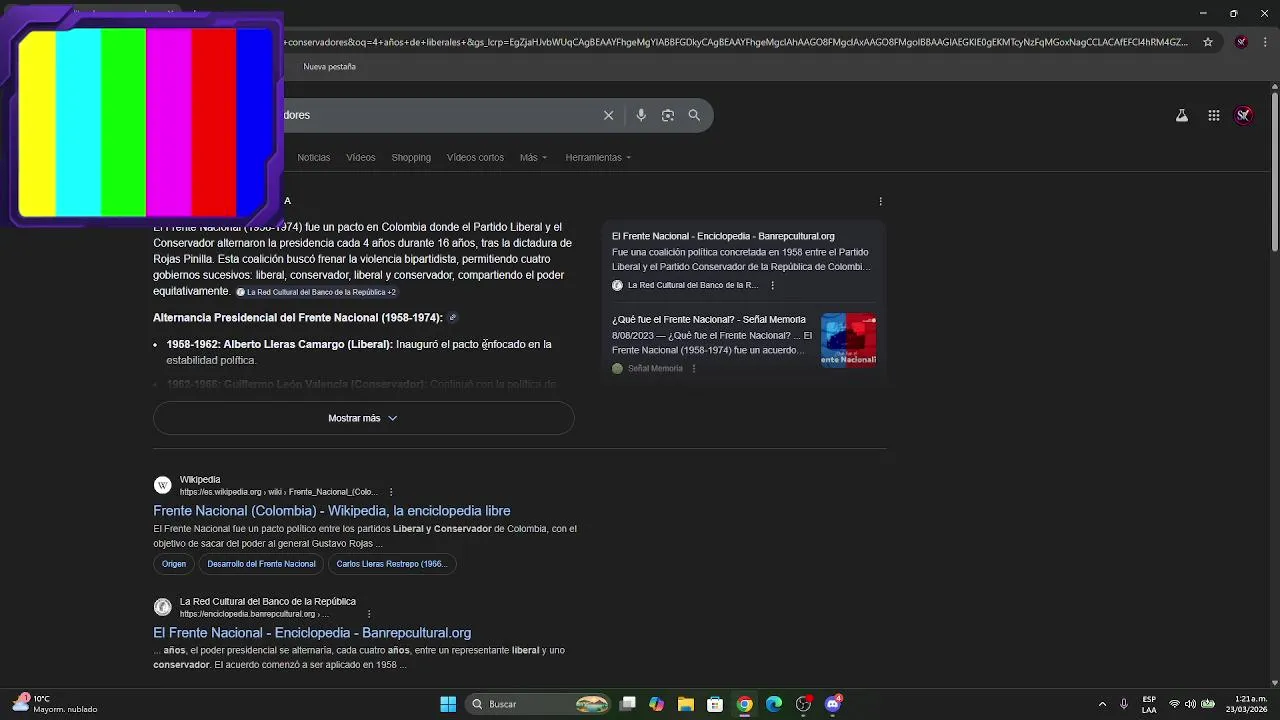
Task: Open the Banrepcultural.org source card title
Action: [723, 237]
